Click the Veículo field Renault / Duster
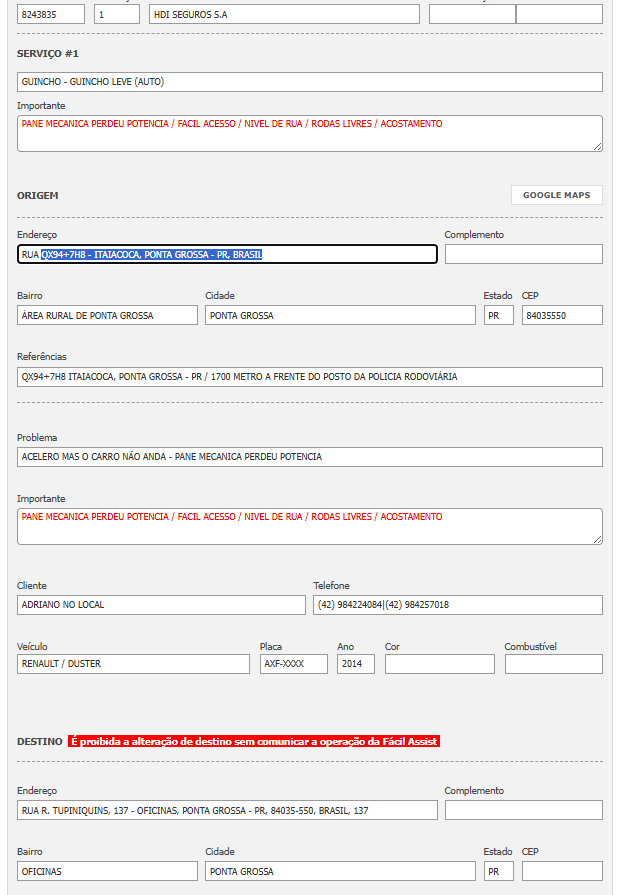625x895 pixels. (x=133, y=664)
